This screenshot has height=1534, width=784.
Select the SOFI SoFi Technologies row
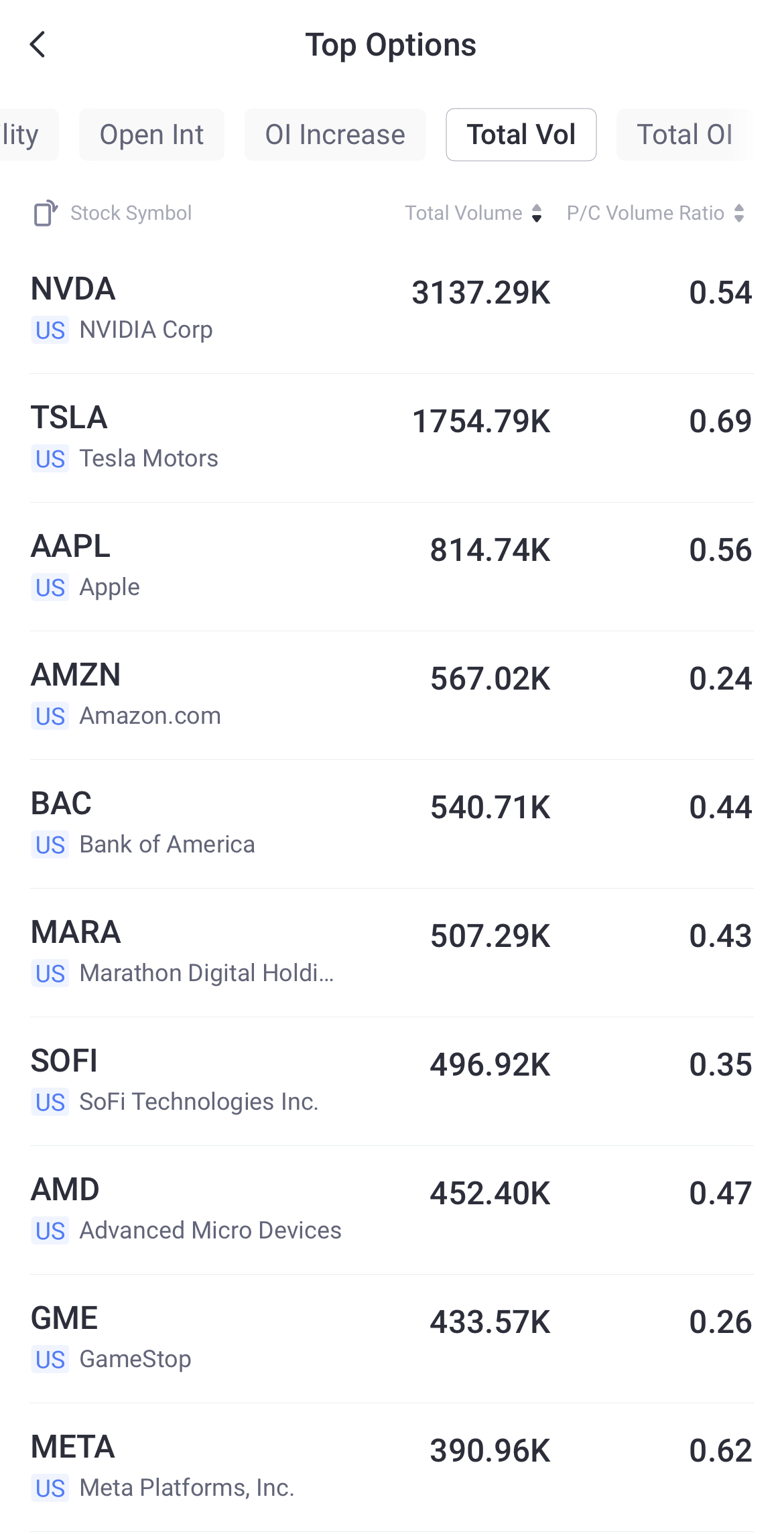point(391,1081)
